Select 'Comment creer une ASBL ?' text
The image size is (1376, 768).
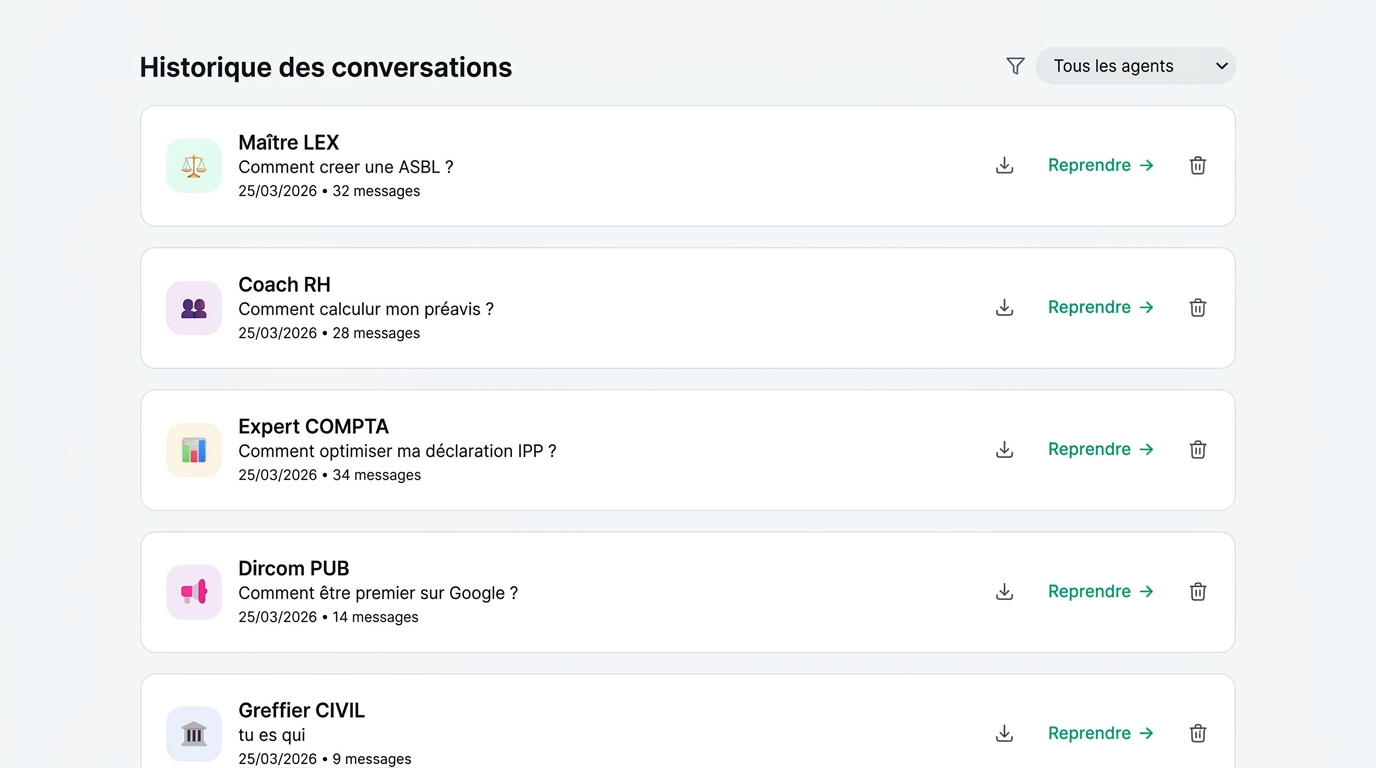point(346,167)
